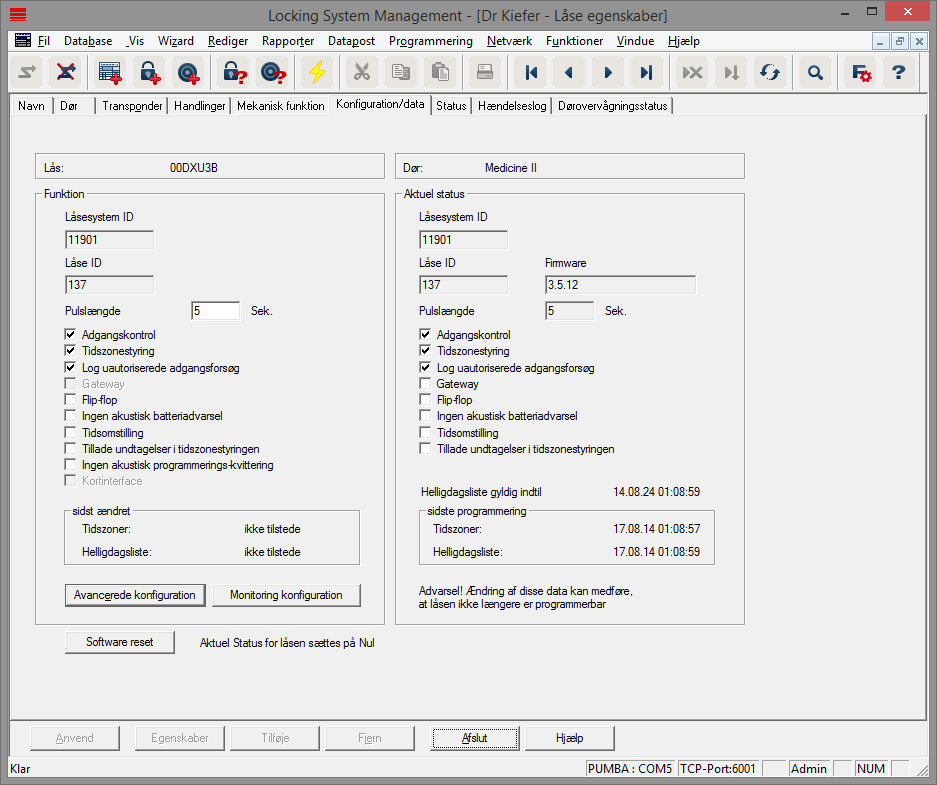Select the read transponder icon
The height and width of the screenshot is (785, 937).
pyautogui.click(x=272, y=72)
